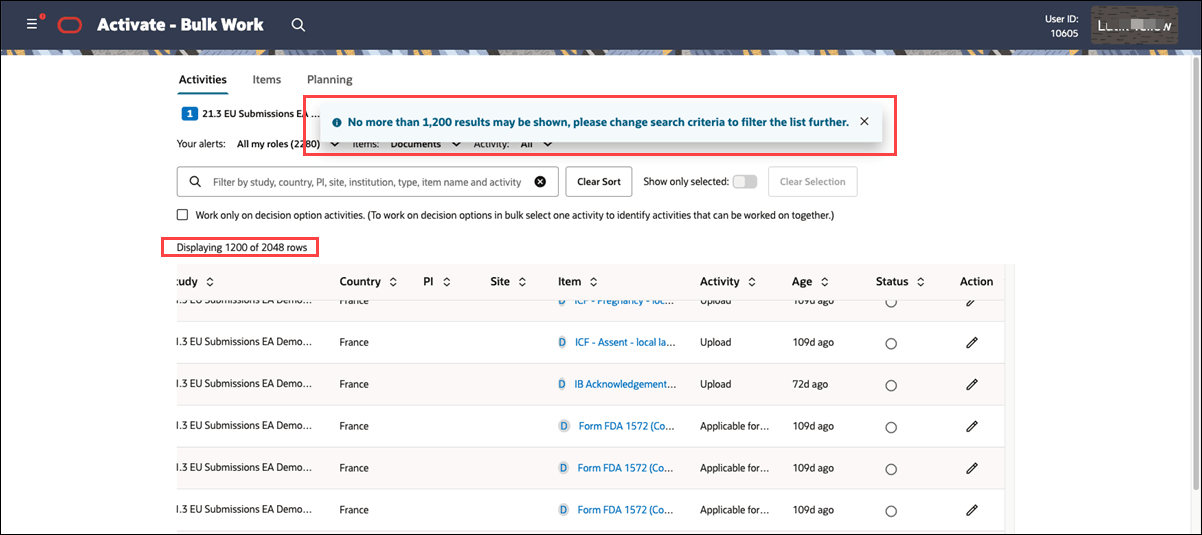
Task: Sort by the Status column
Action: pyautogui.click(x=920, y=282)
